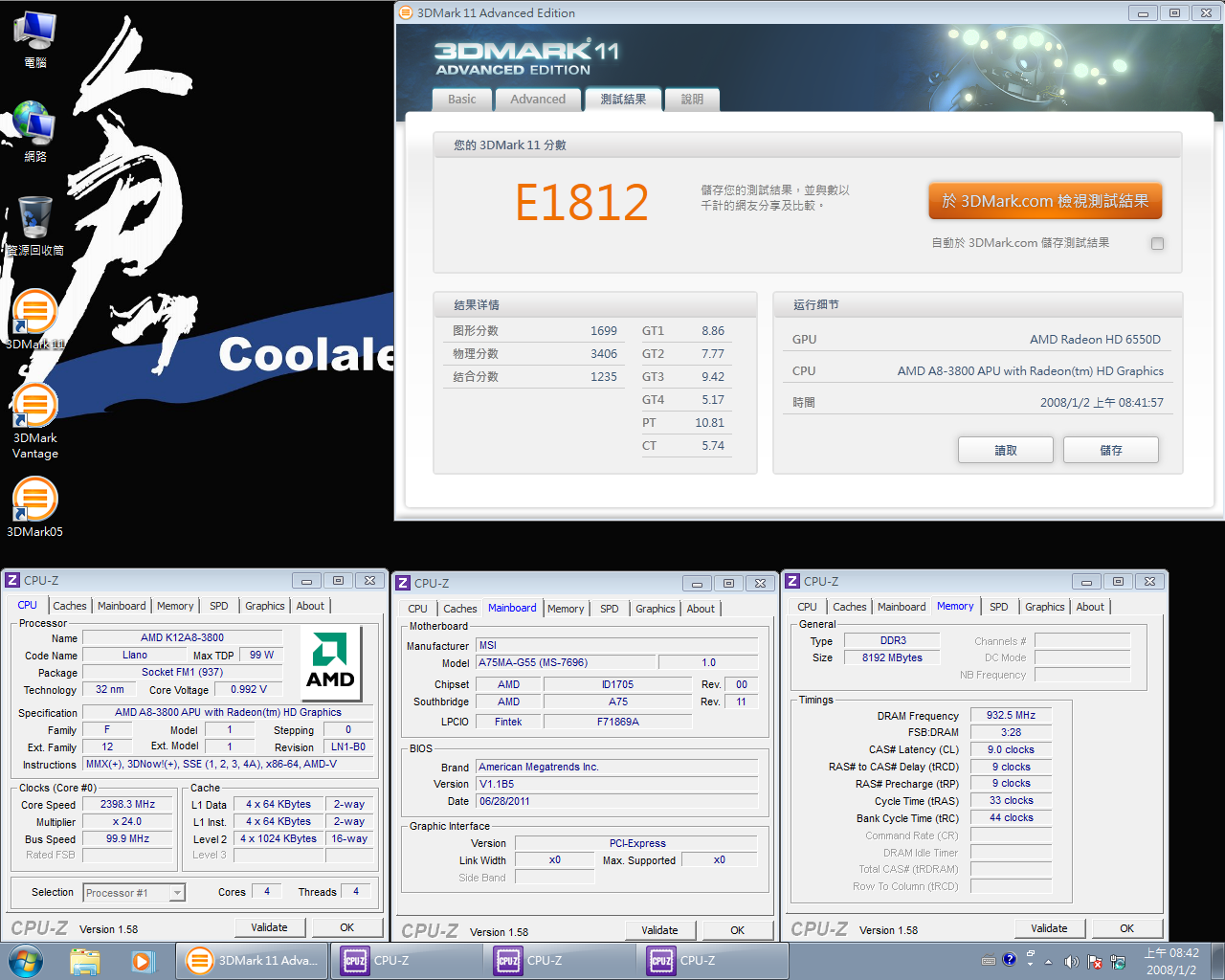Click Validate in the Memory CPU-Z window
The width and height of the screenshot is (1225, 980).
1050,928
